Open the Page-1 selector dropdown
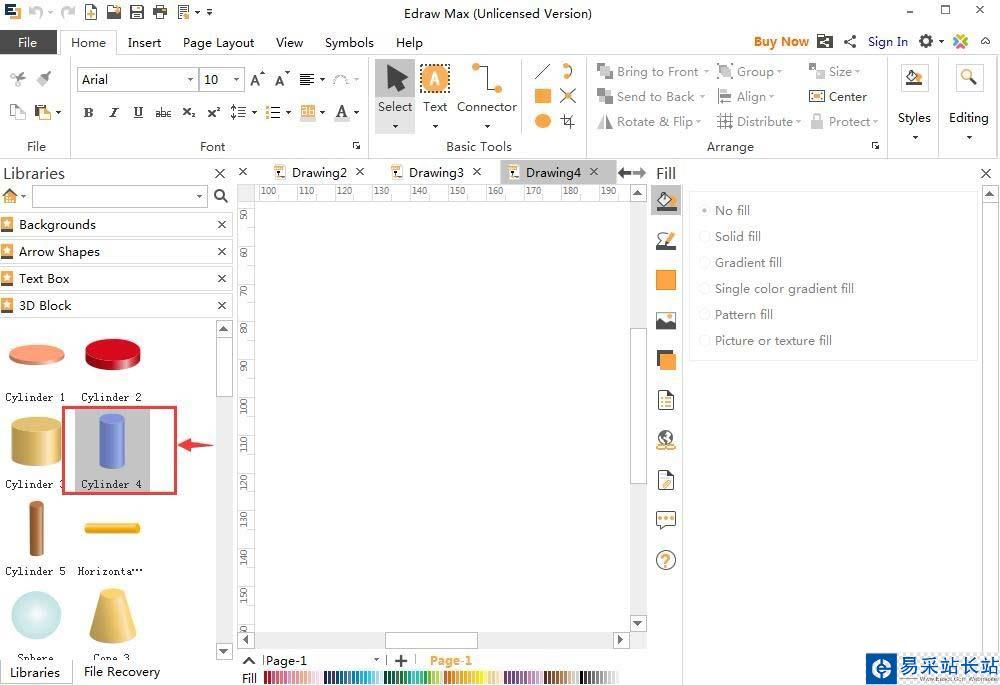Viewport: 1000px width, 685px height. pyautogui.click(x=376, y=660)
